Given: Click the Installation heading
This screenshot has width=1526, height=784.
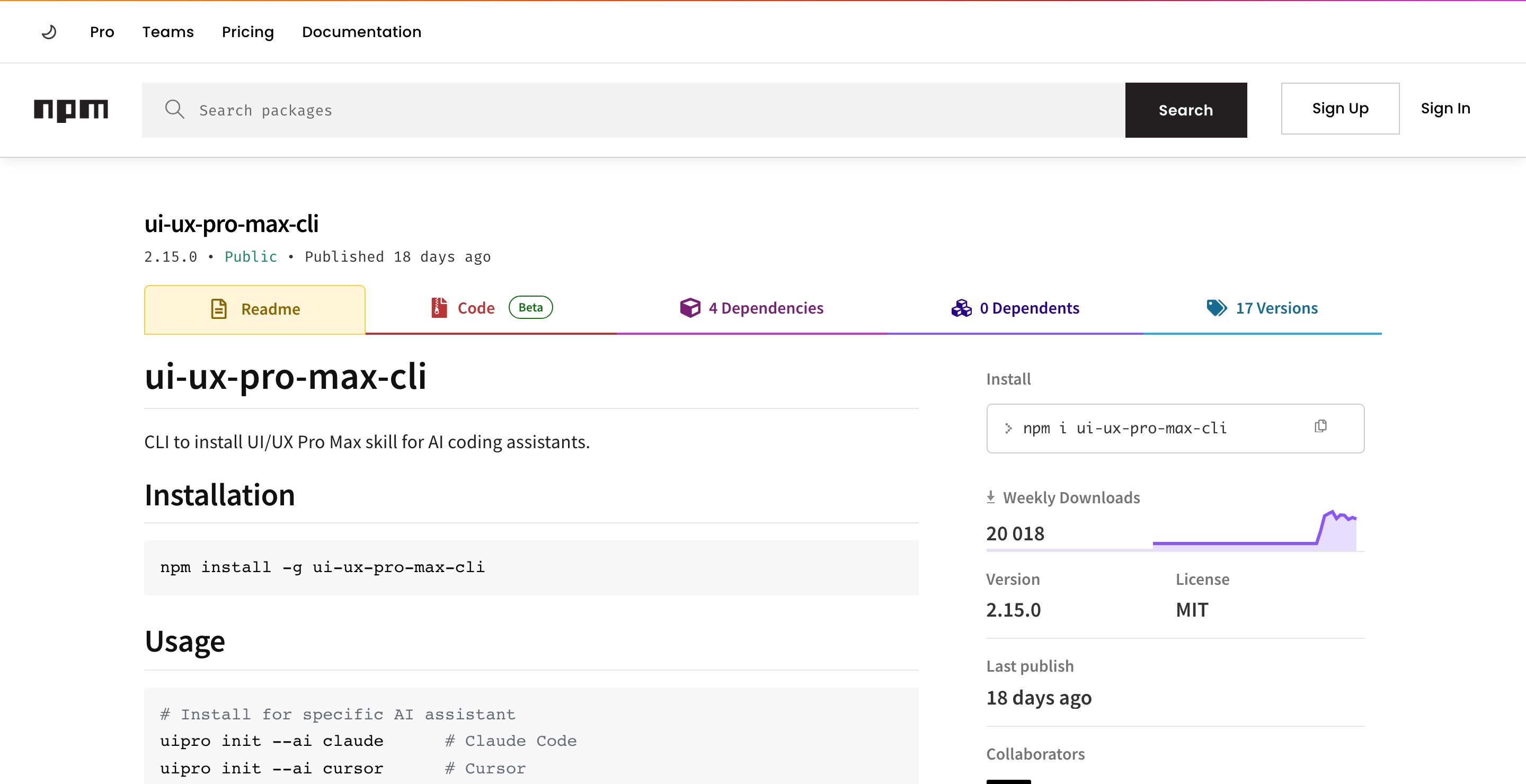Looking at the screenshot, I should coord(220,495).
